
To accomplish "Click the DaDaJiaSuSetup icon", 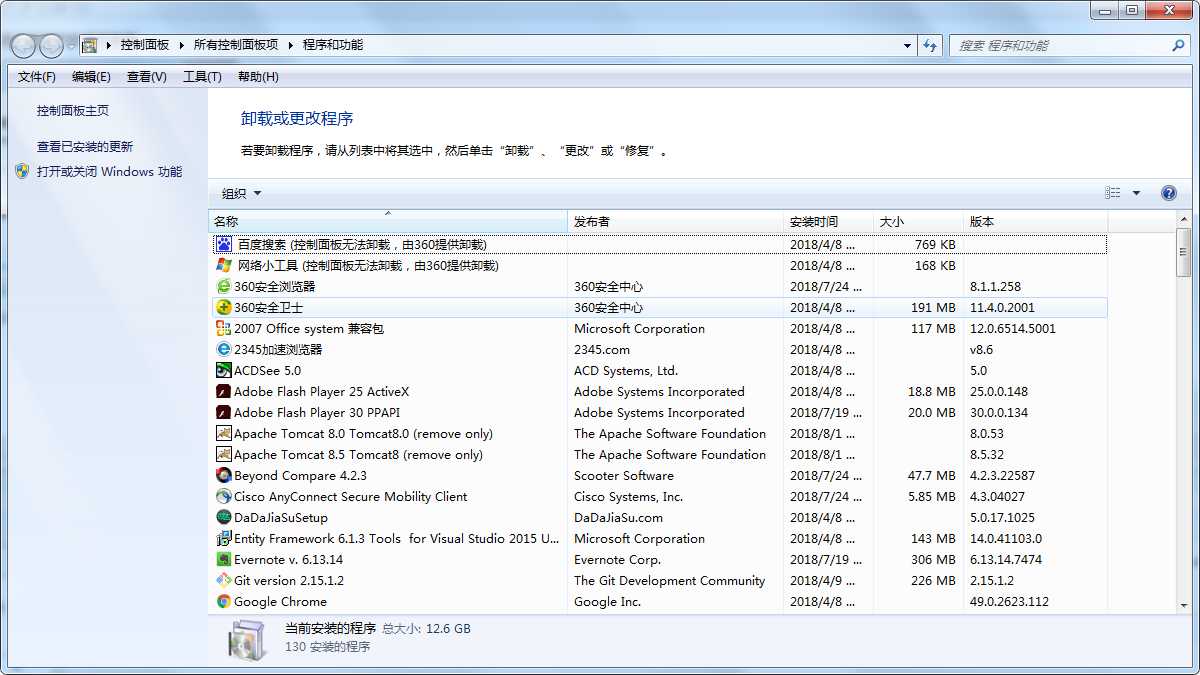I will pyautogui.click(x=224, y=517).
